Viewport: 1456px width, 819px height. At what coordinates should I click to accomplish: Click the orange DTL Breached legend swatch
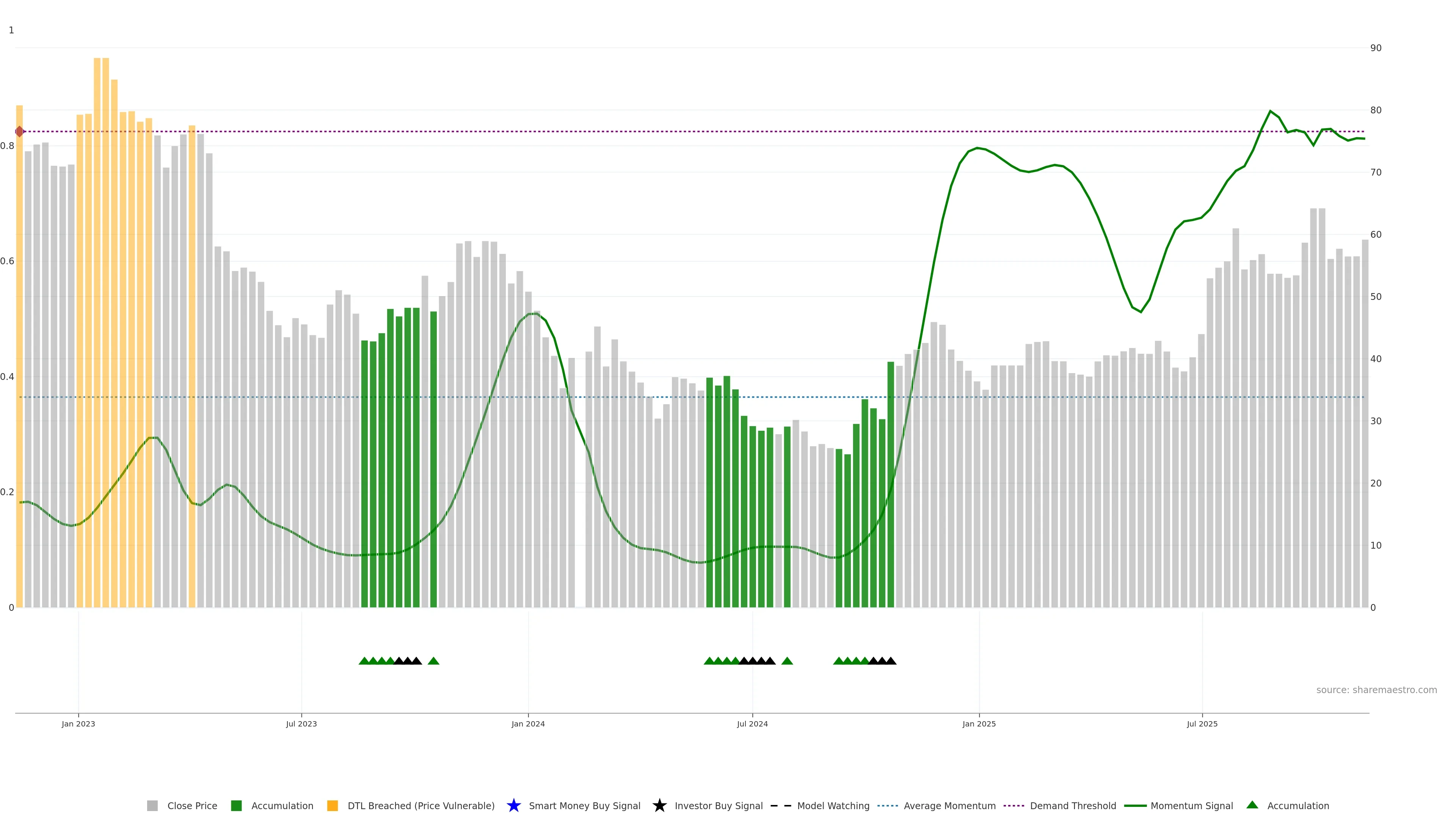pyautogui.click(x=333, y=805)
